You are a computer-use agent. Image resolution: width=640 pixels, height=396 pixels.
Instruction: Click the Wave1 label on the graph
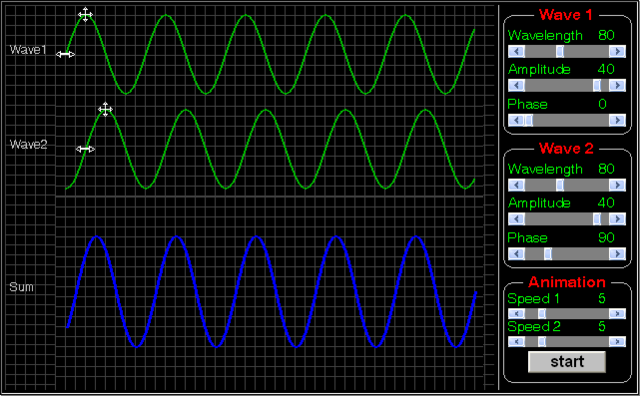pos(28,50)
